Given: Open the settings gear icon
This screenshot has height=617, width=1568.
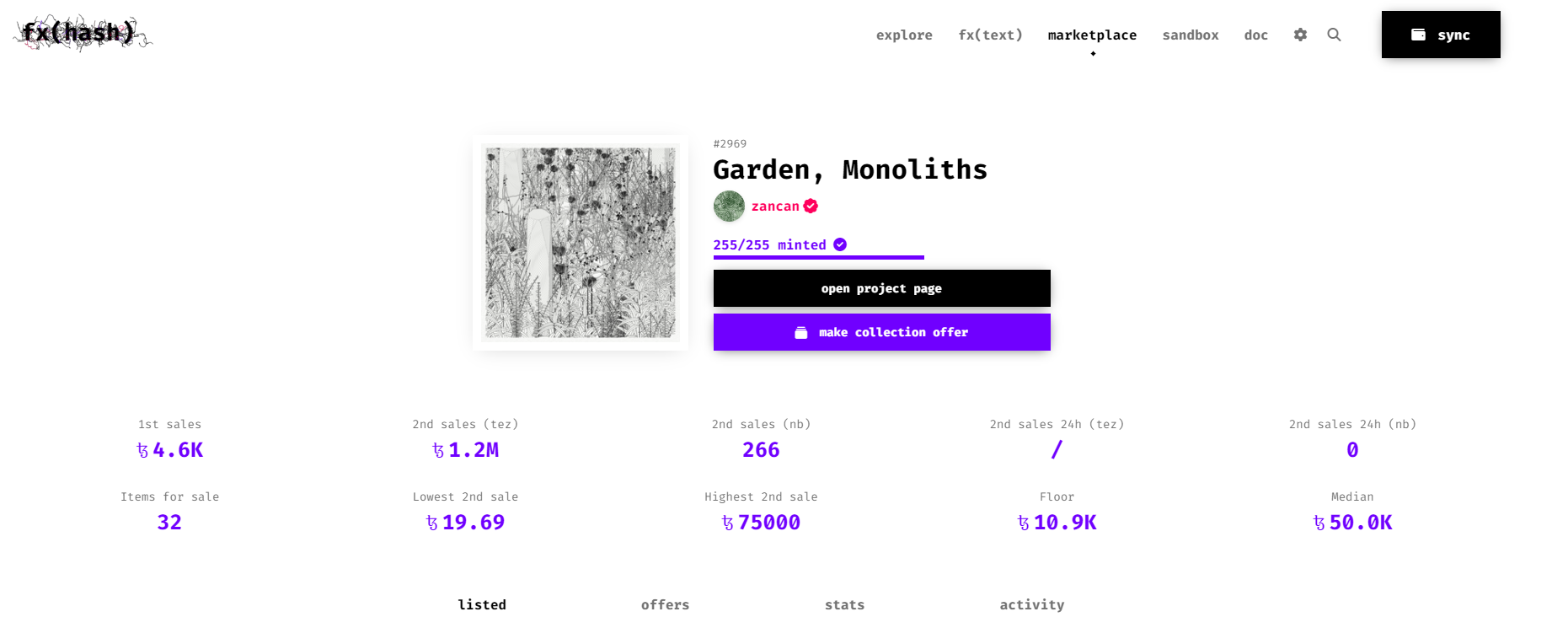Looking at the screenshot, I should tap(1300, 35).
